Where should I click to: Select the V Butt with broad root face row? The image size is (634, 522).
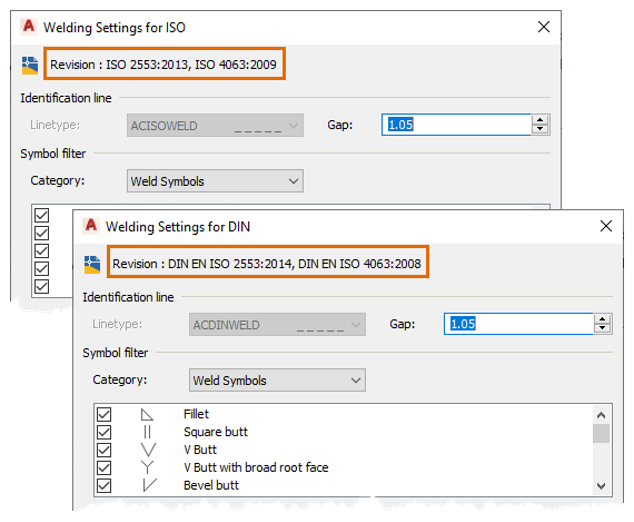click(256, 468)
